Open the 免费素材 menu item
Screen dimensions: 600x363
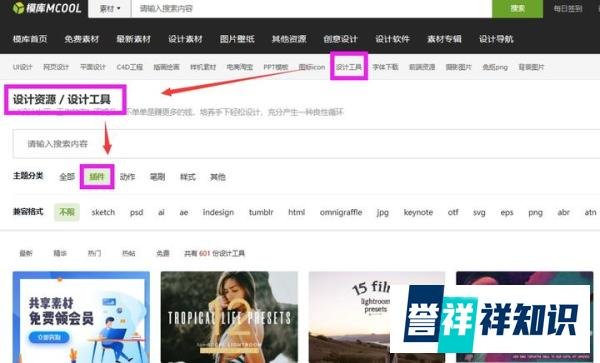82,39
